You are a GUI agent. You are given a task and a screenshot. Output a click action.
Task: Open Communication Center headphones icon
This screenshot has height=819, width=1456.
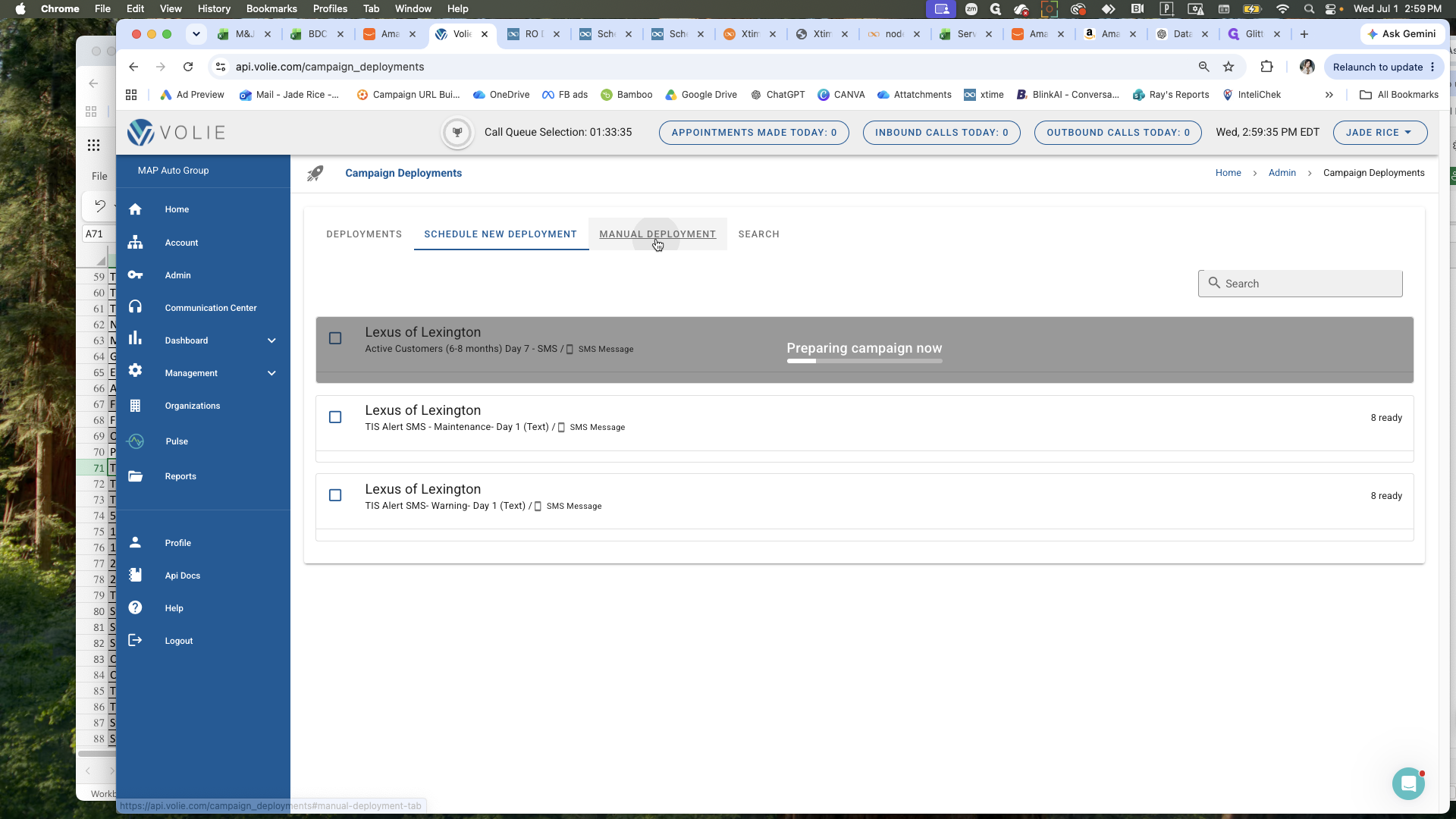click(135, 307)
